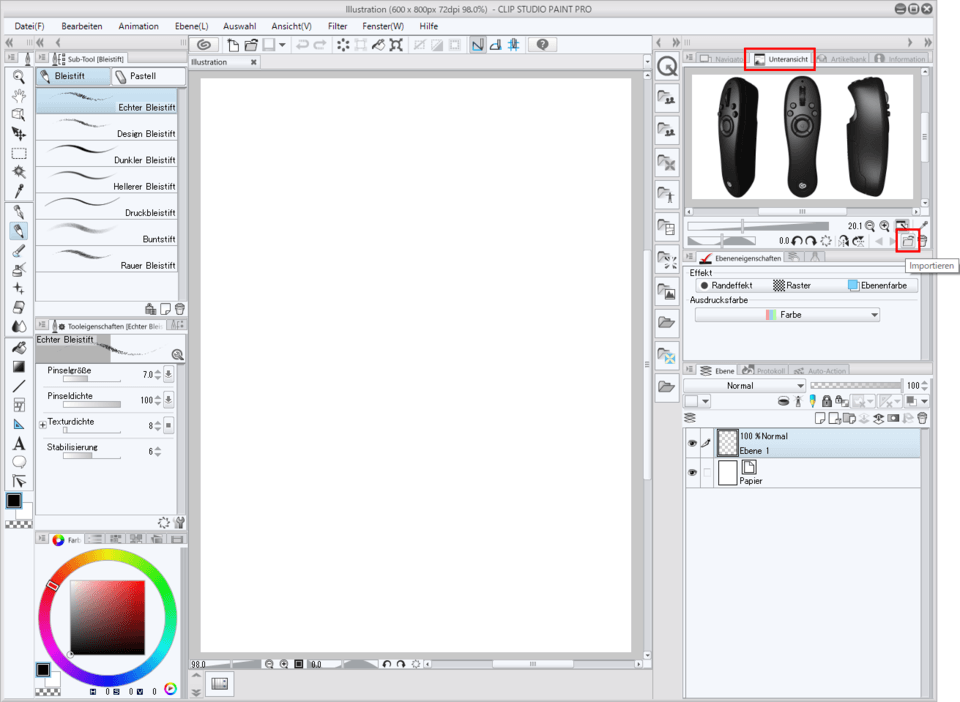Pick a red hue on the color wheel
Image resolution: width=960 pixels, height=702 pixels.
(52, 585)
